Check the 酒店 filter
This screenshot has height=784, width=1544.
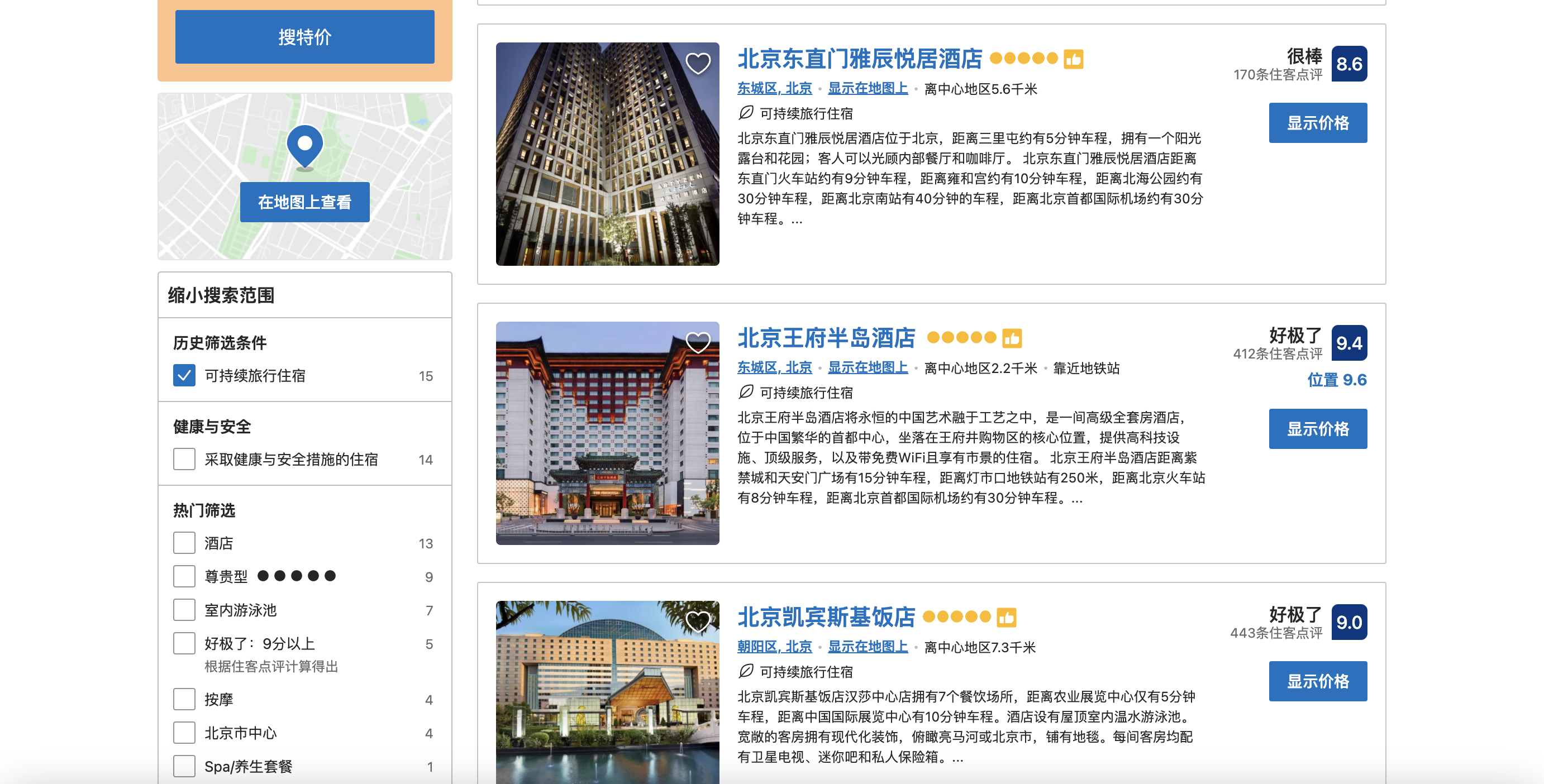click(184, 543)
